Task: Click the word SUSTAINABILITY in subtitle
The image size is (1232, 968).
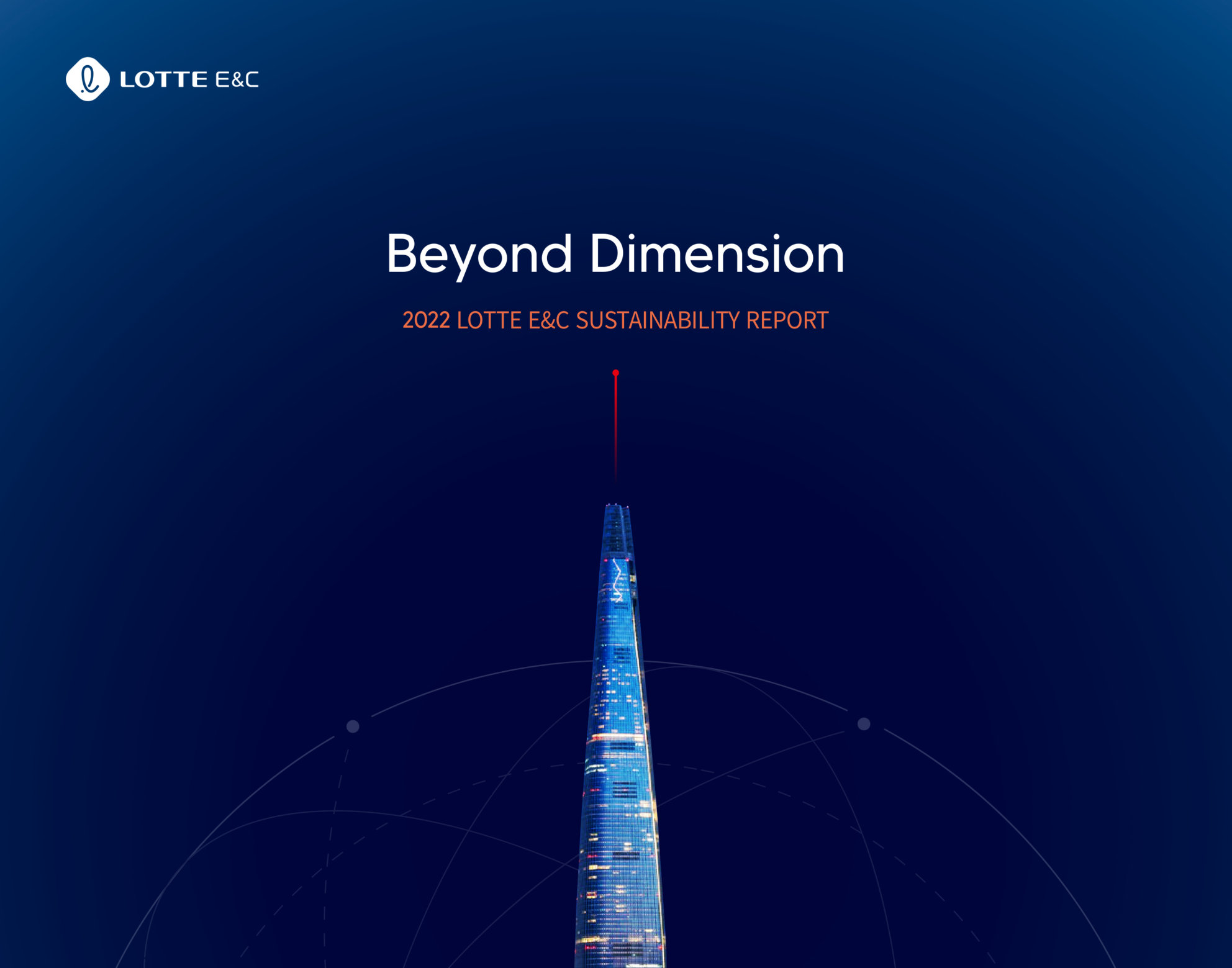Action: [x=658, y=320]
